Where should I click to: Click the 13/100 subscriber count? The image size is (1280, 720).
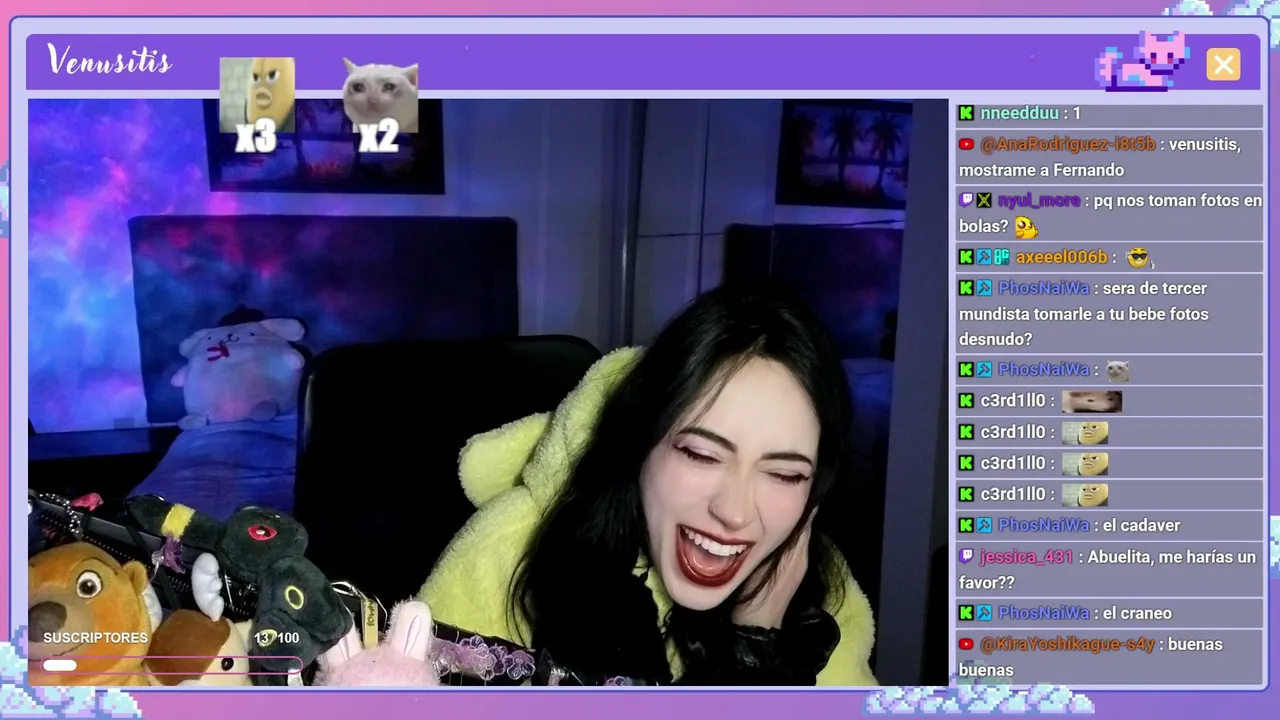[x=276, y=638]
